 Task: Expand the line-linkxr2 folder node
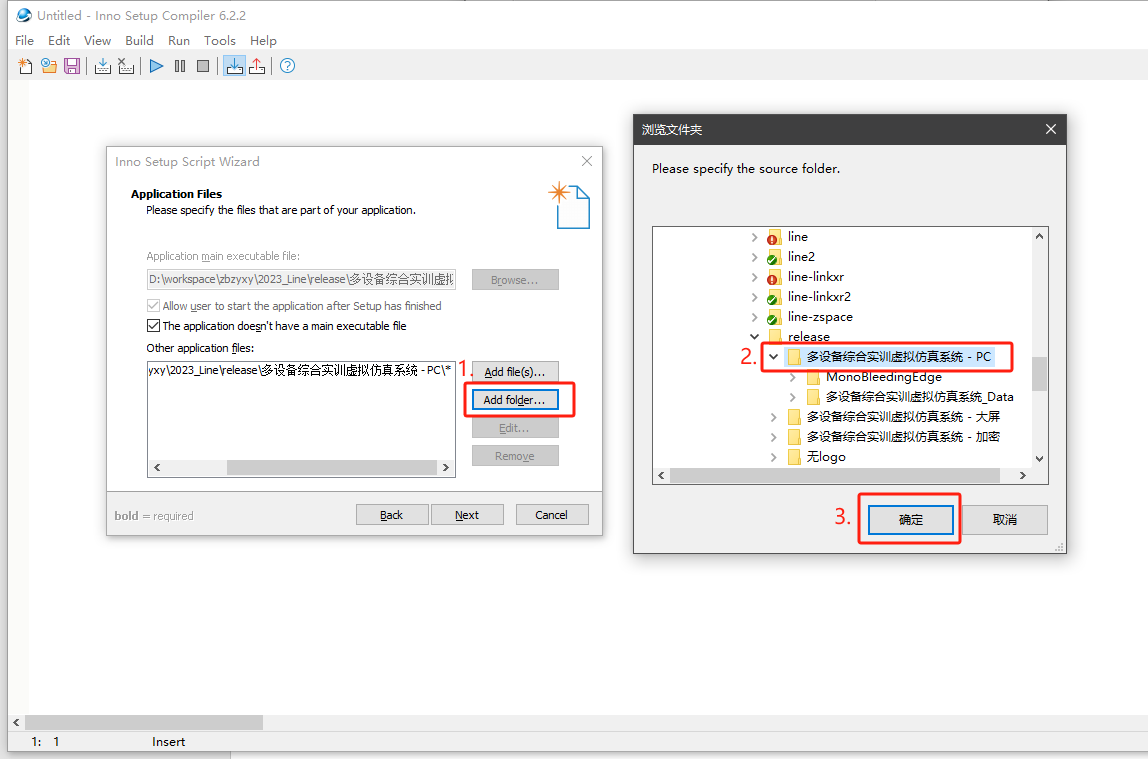point(754,297)
